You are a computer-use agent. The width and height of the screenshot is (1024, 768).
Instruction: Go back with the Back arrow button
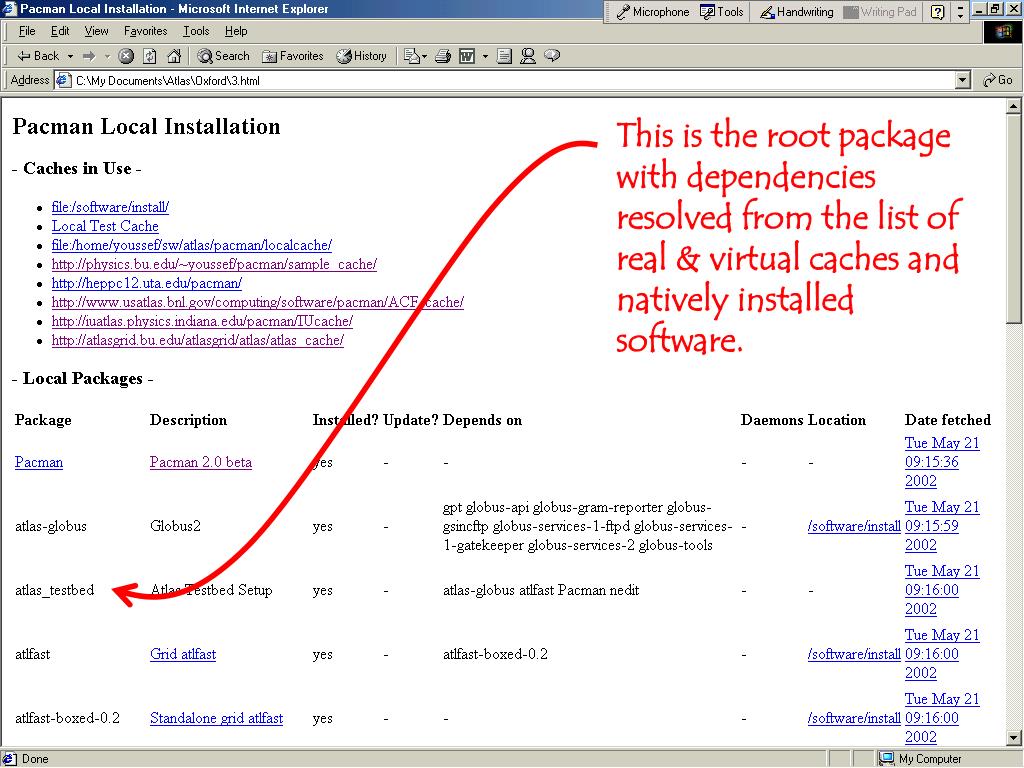pos(37,56)
